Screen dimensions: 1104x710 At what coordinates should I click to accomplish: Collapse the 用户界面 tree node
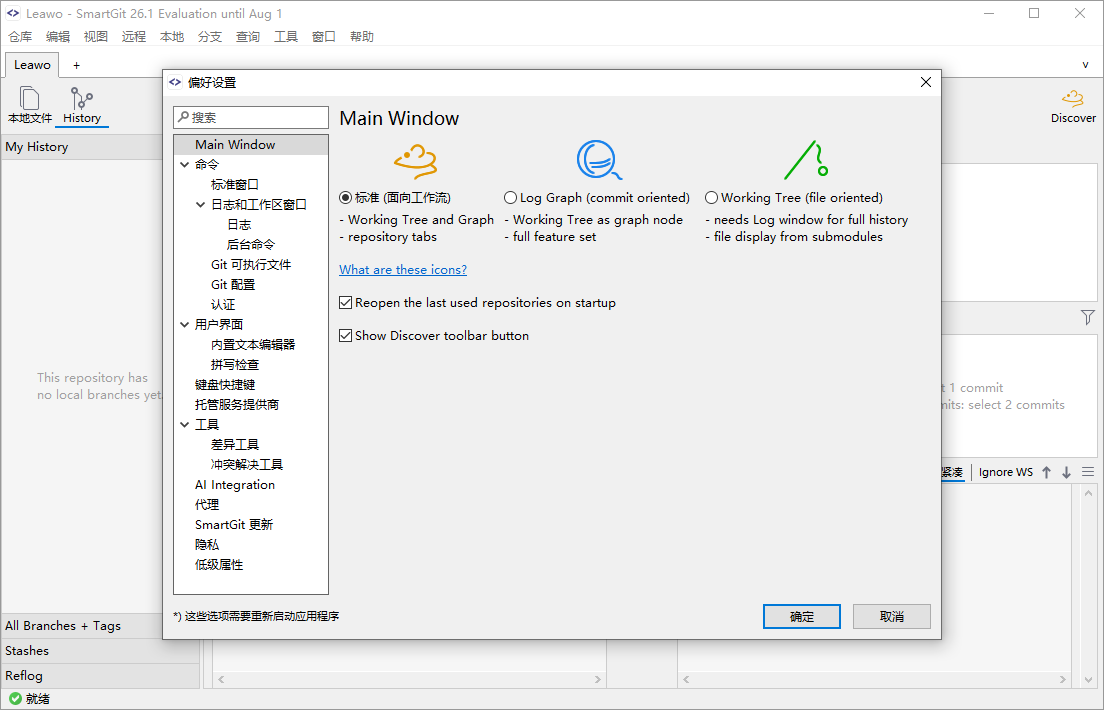(184, 325)
